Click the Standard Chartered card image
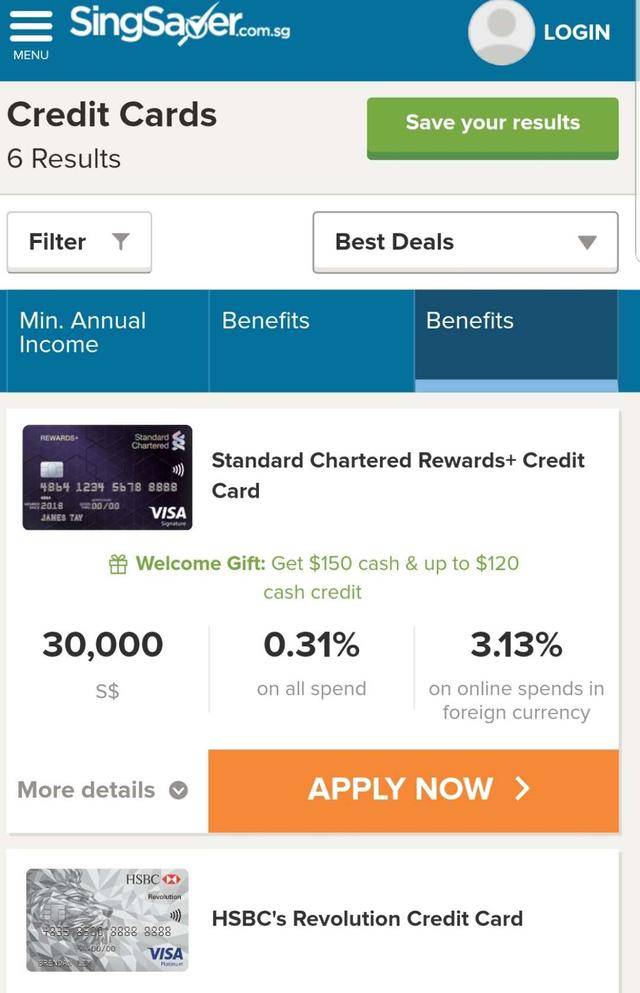640x993 pixels. (x=107, y=477)
